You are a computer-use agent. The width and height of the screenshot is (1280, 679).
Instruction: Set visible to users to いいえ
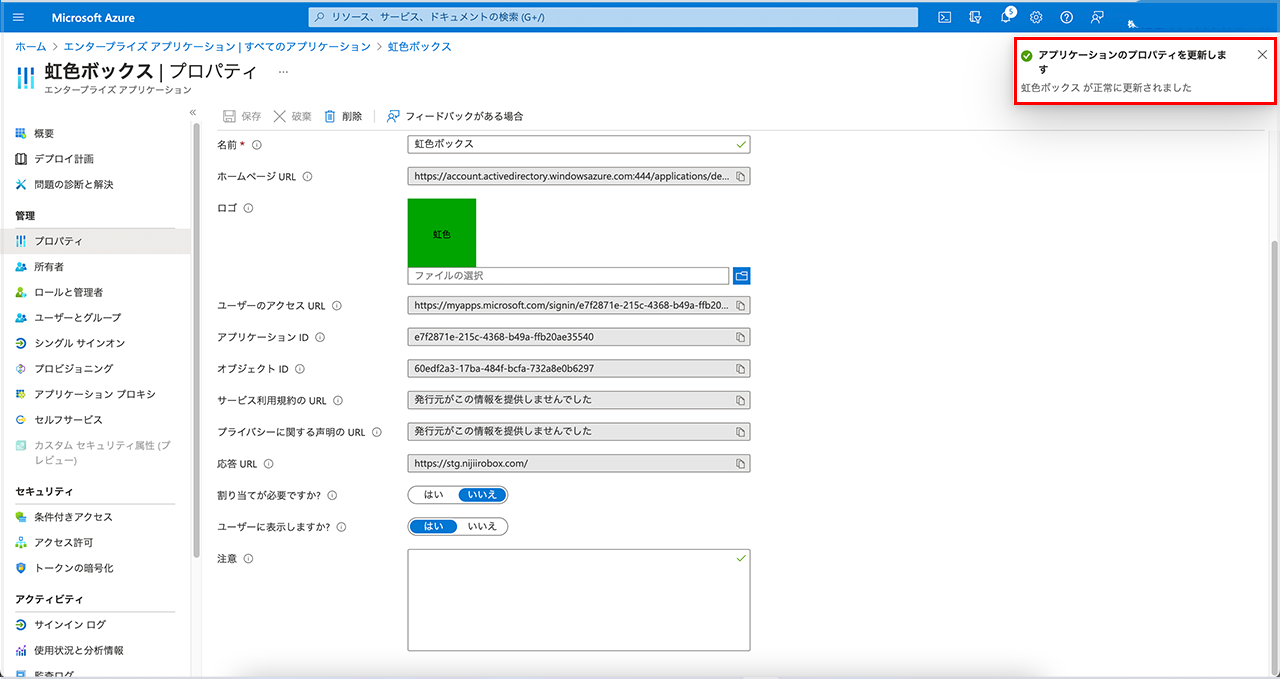point(483,526)
